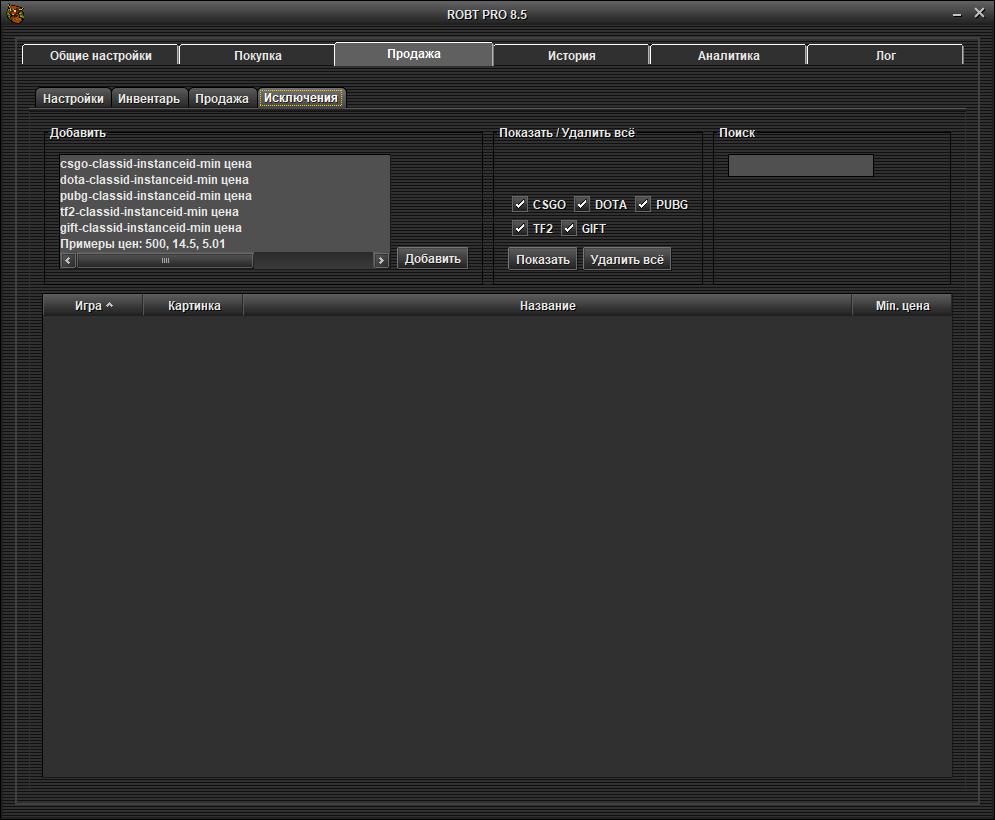Click the horizontal scrollbar thumb in Добавить box
The height and width of the screenshot is (820, 995).
click(165, 260)
